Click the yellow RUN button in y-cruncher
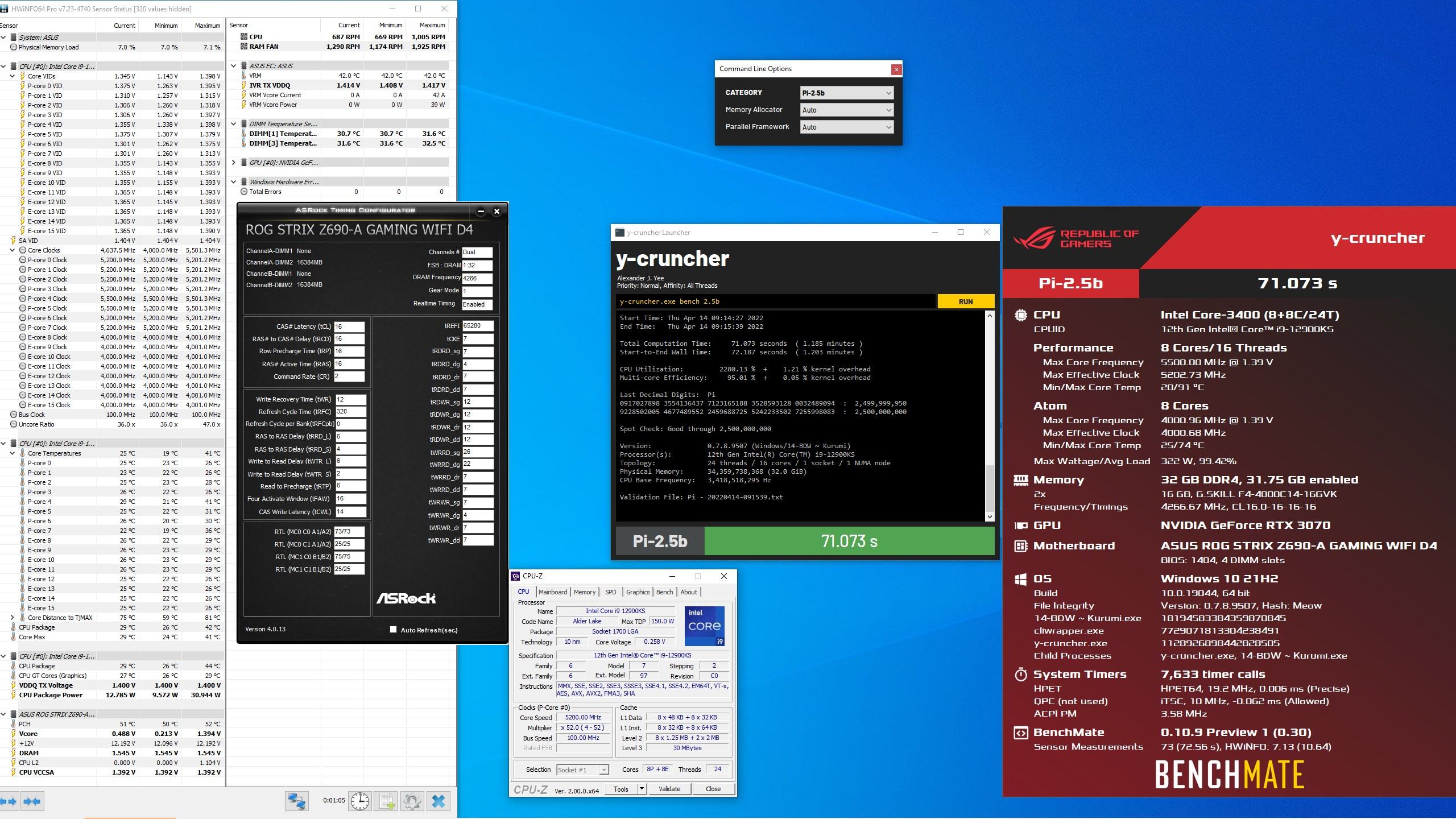The image size is (1456, 819). [x=966, y=301]
